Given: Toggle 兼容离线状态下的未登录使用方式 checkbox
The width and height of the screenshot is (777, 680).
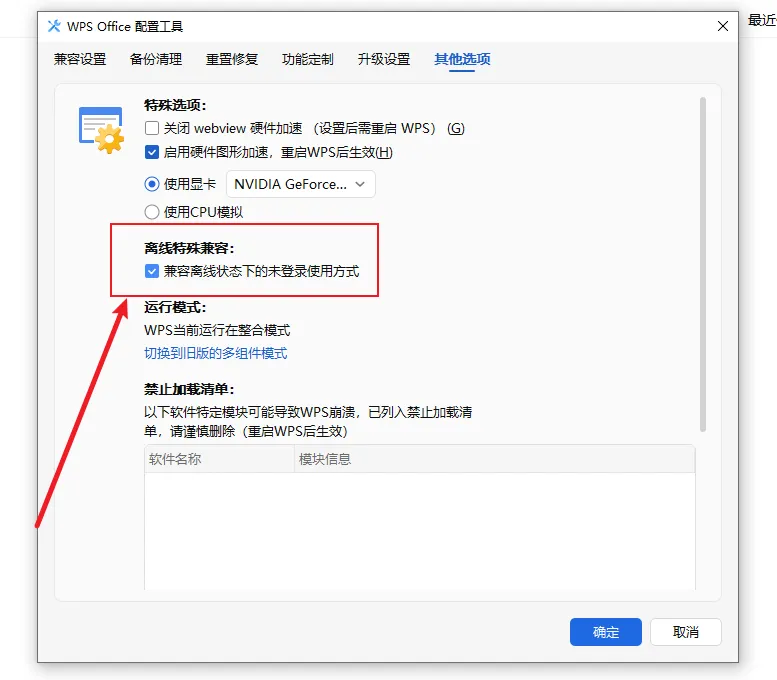Looking at the screenshot, I should pyautogui.click(x=152, y=271).
